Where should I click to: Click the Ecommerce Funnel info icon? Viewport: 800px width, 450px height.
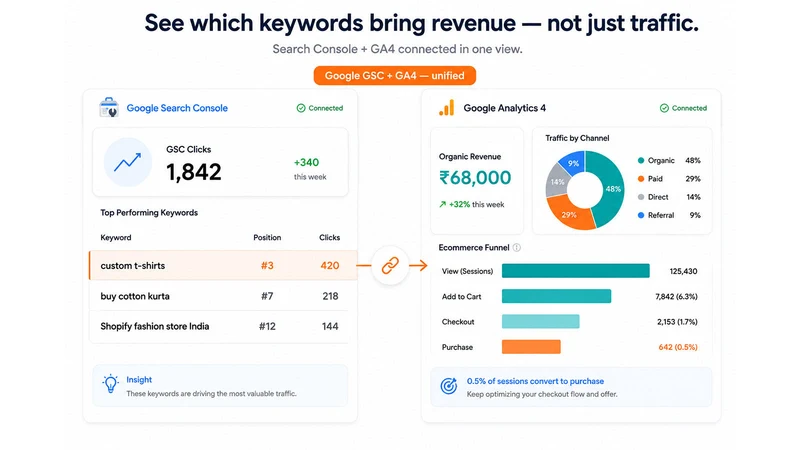[517, 247]
